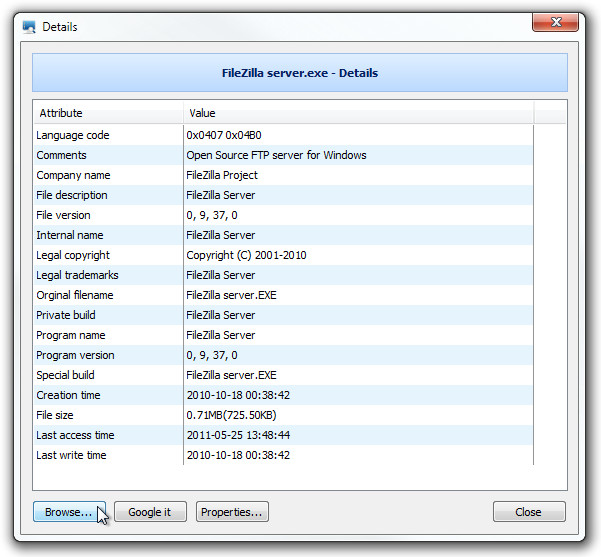Select value 0x0407 0x04B0
The image size is (601, 557).
[224, 135]
